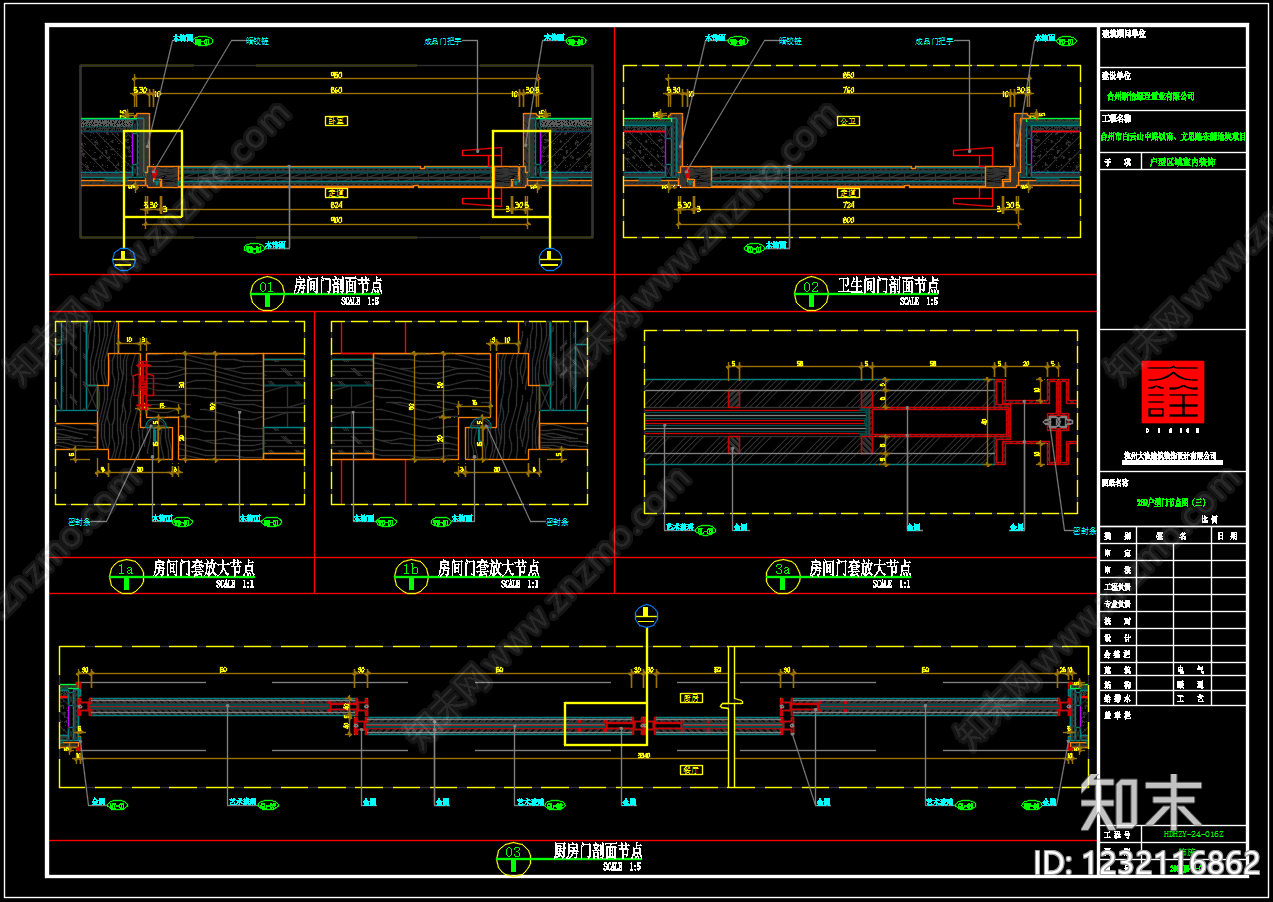Image resolution: width=1273 pixels, height=902 pixels.
Task: Select the 房间门套放大节点 title beside bubble 3a
Action: click(x=860, y=568)
